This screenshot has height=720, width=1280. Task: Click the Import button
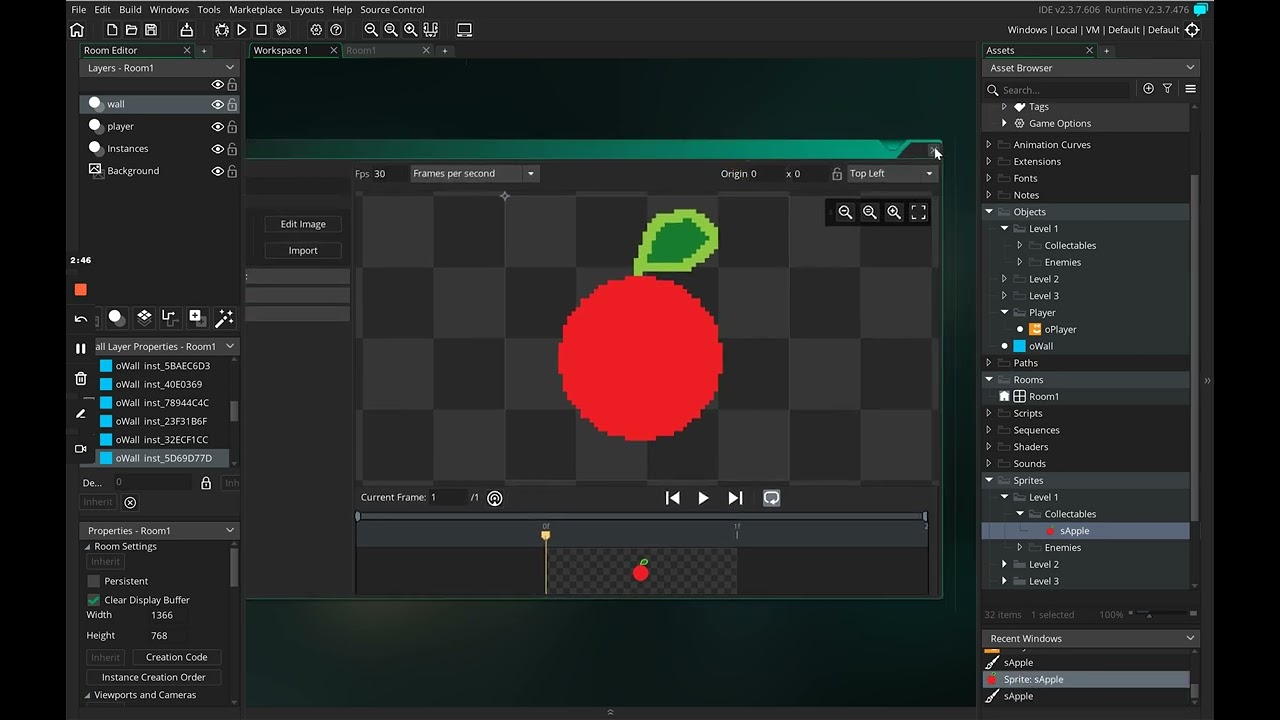point(303,251)
